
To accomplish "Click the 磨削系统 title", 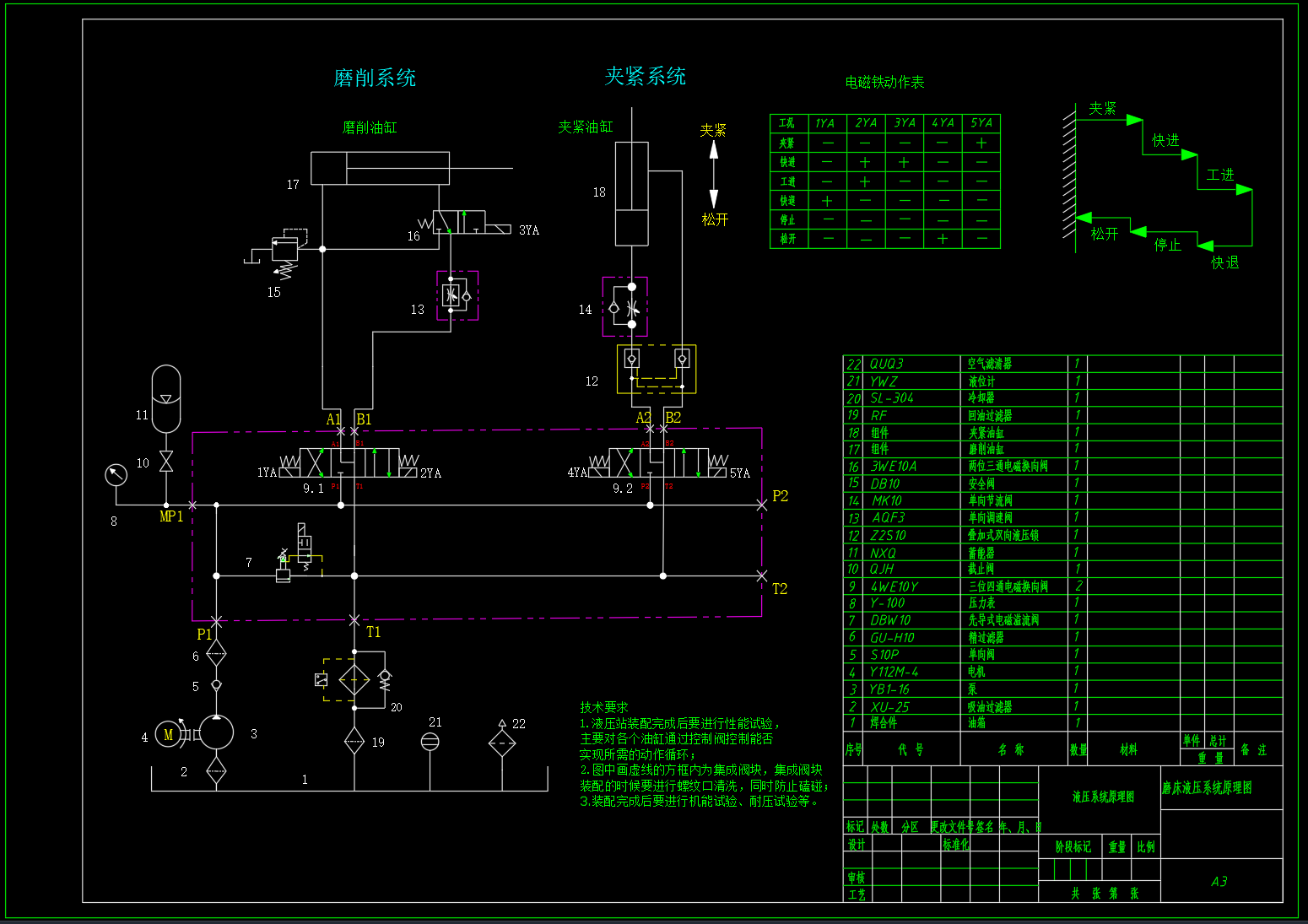I will (x=375, y=78).
